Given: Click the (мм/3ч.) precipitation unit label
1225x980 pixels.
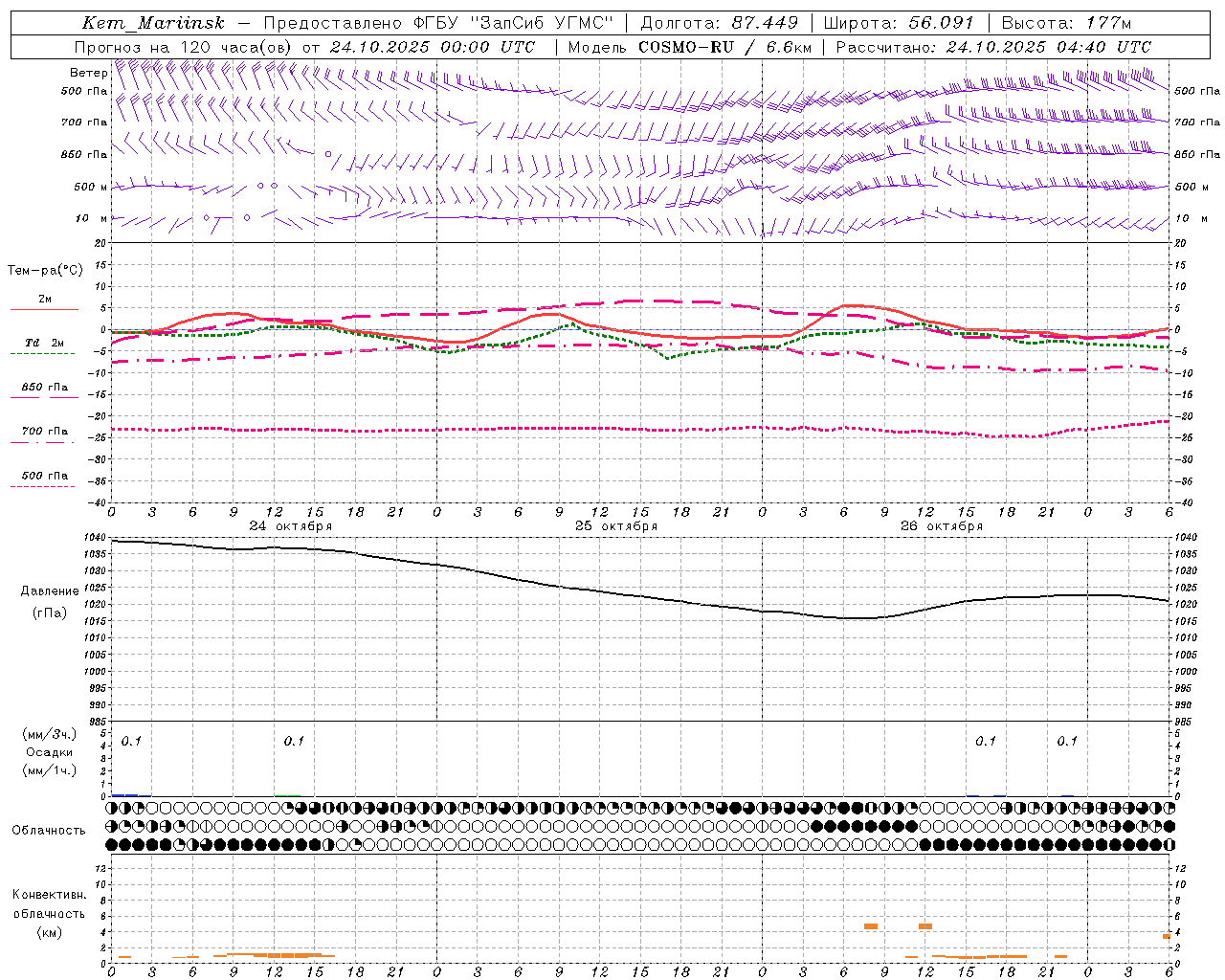Looking at the screenshot, I should pos(49,734).
